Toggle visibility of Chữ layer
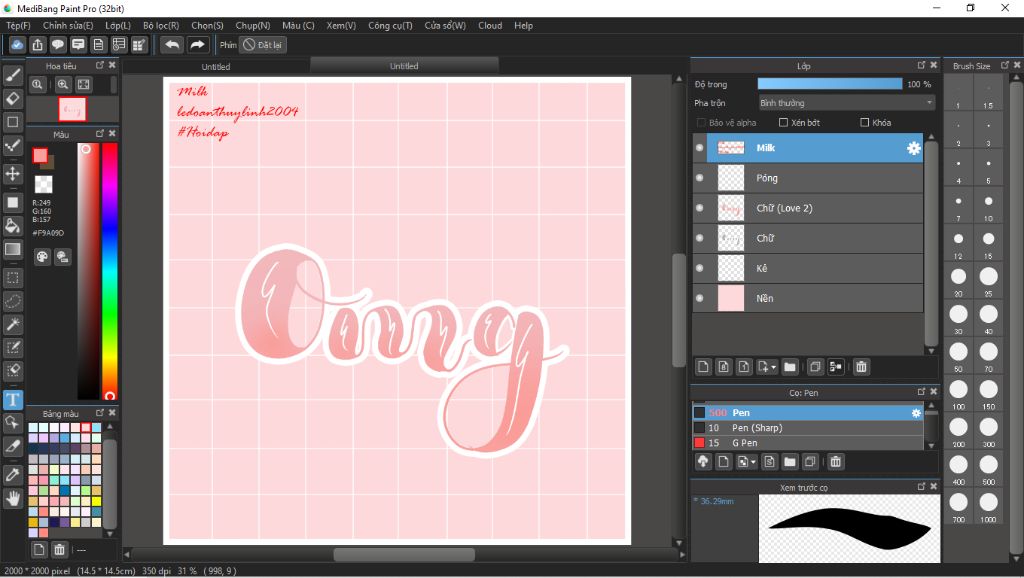This screenshot has height=578, width=1024. 699,238
